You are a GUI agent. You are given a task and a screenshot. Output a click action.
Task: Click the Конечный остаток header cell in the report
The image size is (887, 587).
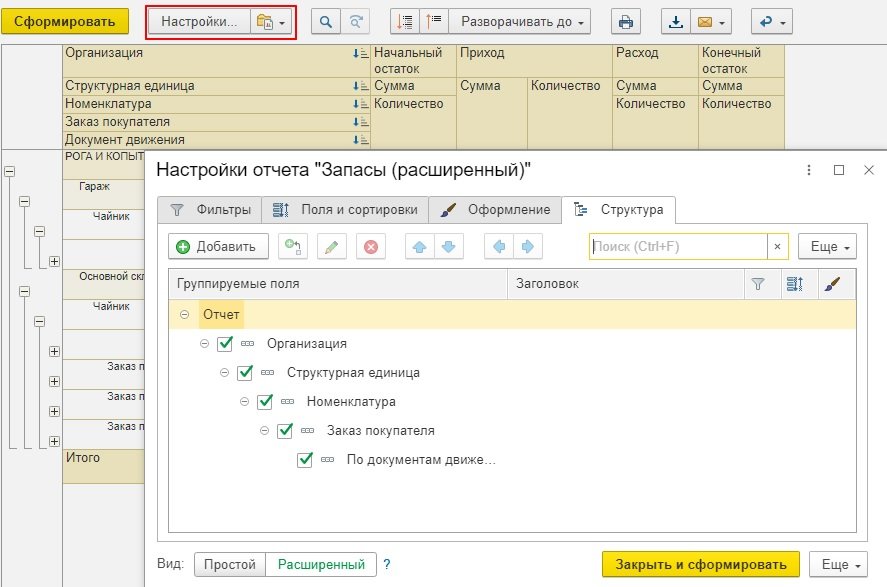click(742, 61)
